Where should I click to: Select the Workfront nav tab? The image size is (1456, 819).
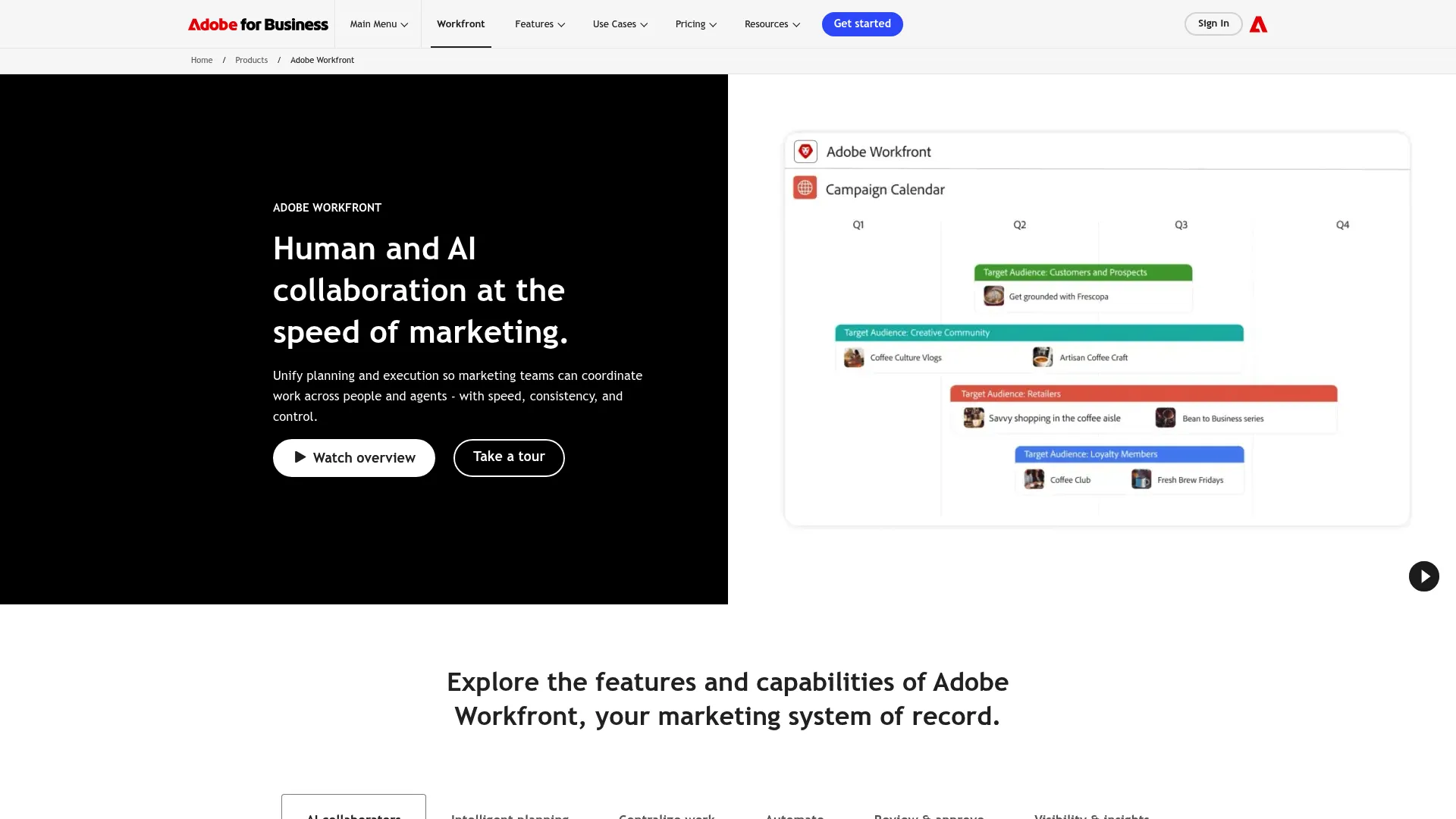[x=461, y=24]
